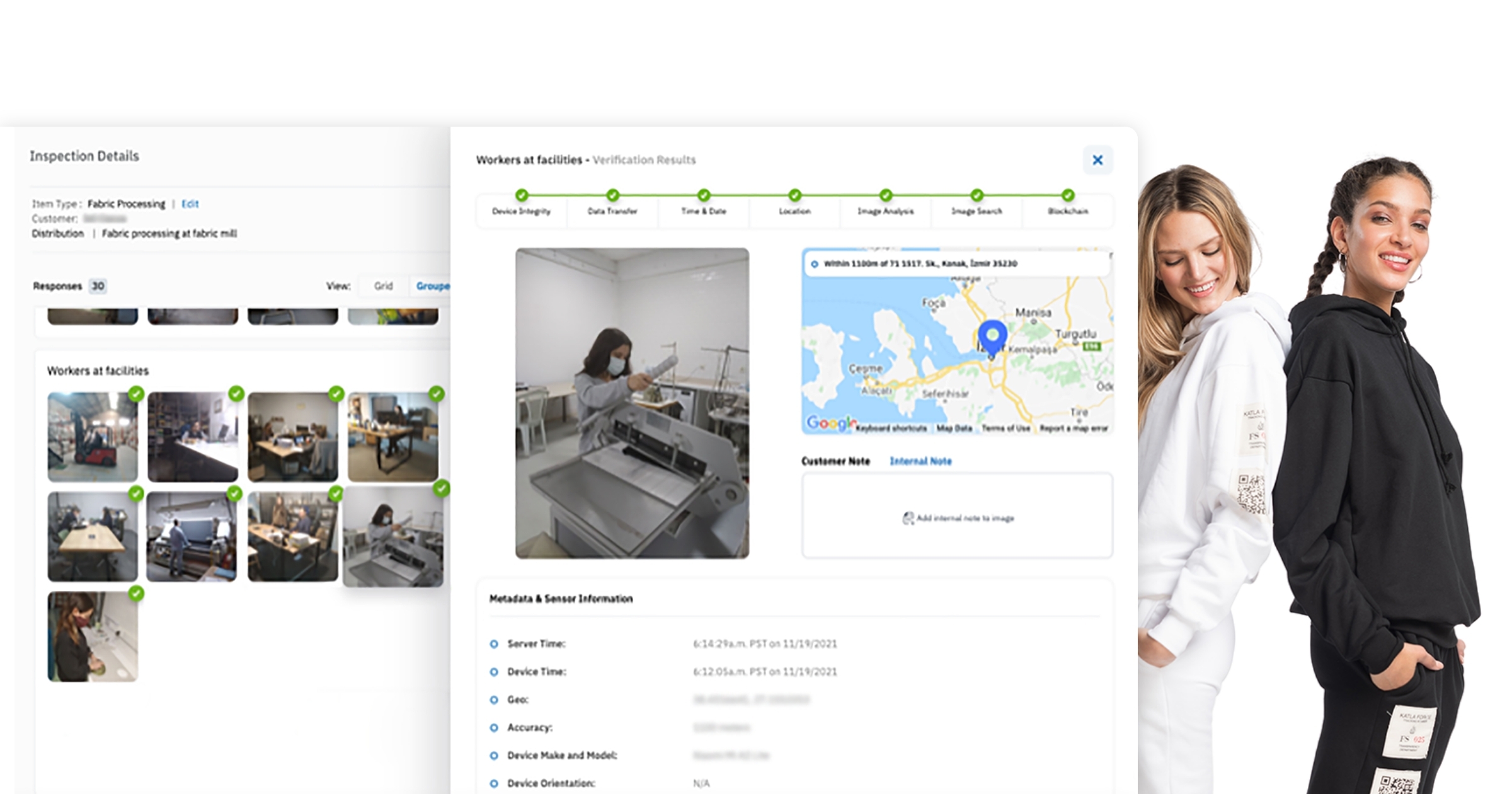Click the Device Integrity step checkmark
Screen dimensions: 1512x794
coord(521,195)
